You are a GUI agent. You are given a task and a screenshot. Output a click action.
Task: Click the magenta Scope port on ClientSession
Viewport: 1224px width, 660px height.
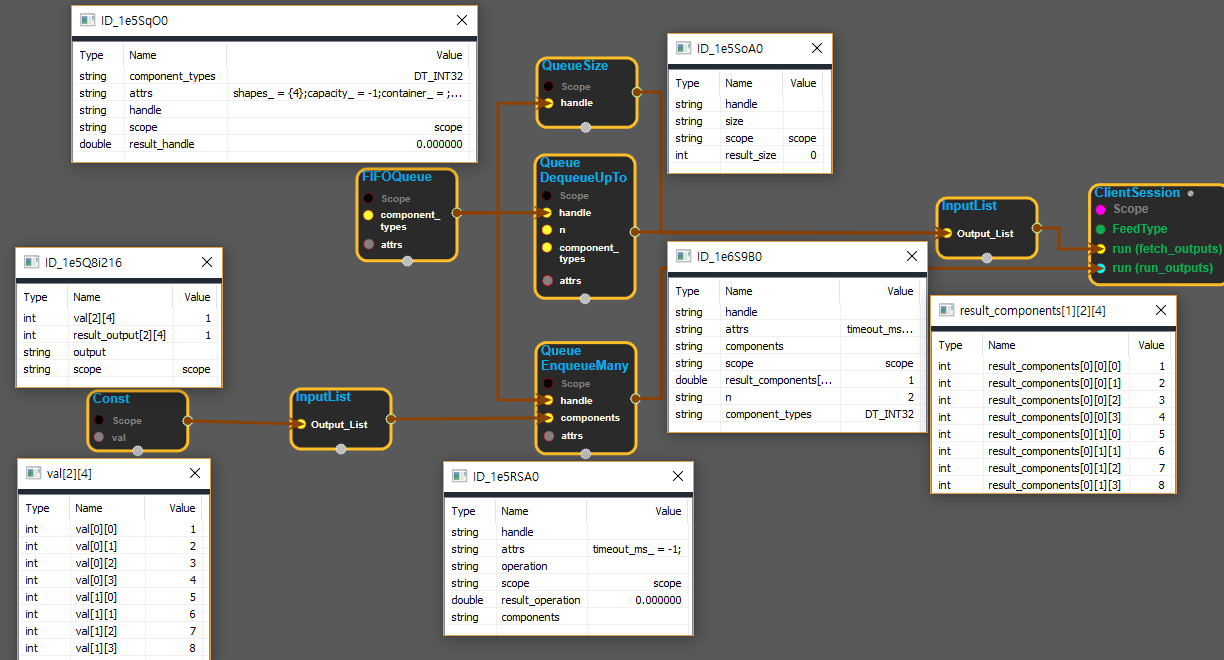click(1100, 209)
